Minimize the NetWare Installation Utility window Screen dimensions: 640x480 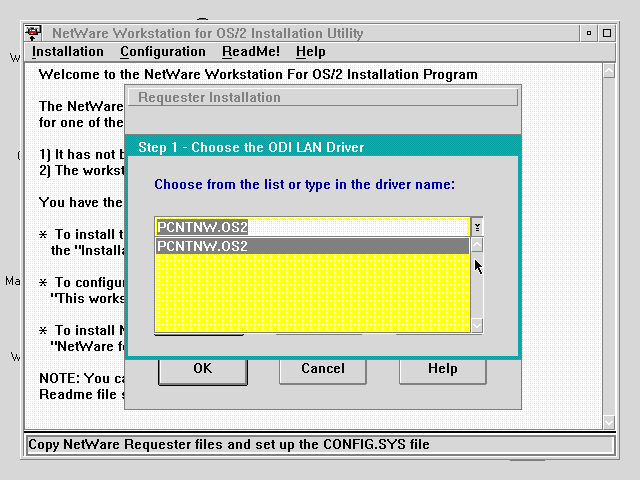[x=589, y=33]
